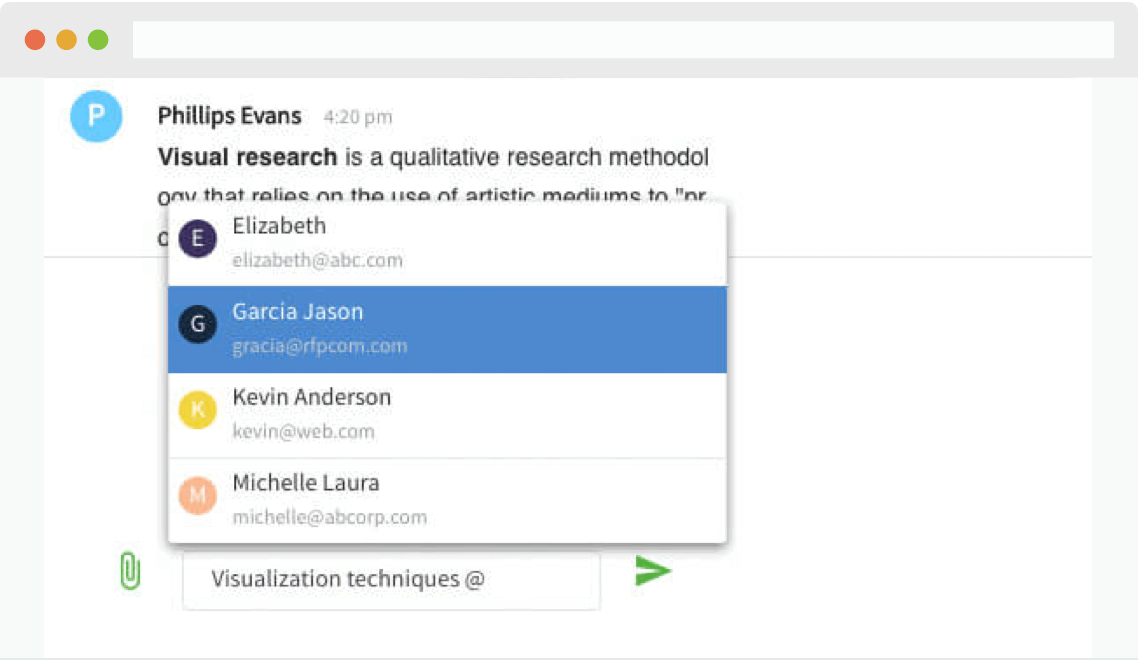The image size is (1138, 660).
Task: Click the kevin@web.com email address
Action: coord(303,432)
